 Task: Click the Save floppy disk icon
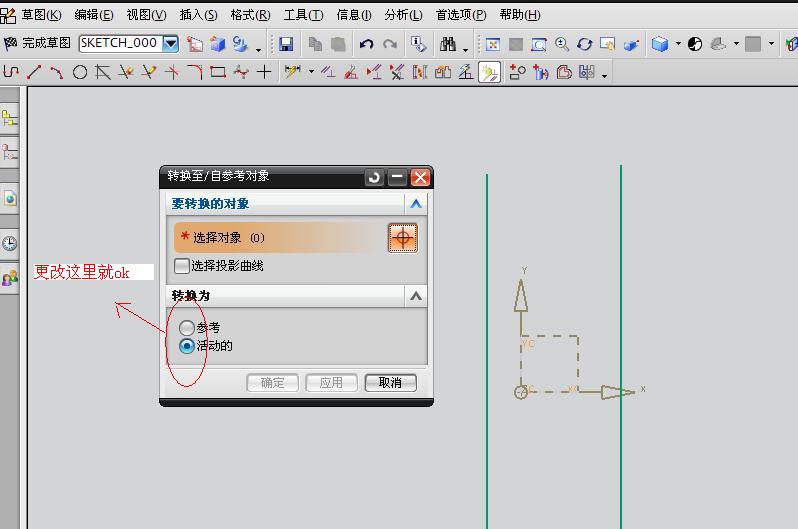point(286,44)
